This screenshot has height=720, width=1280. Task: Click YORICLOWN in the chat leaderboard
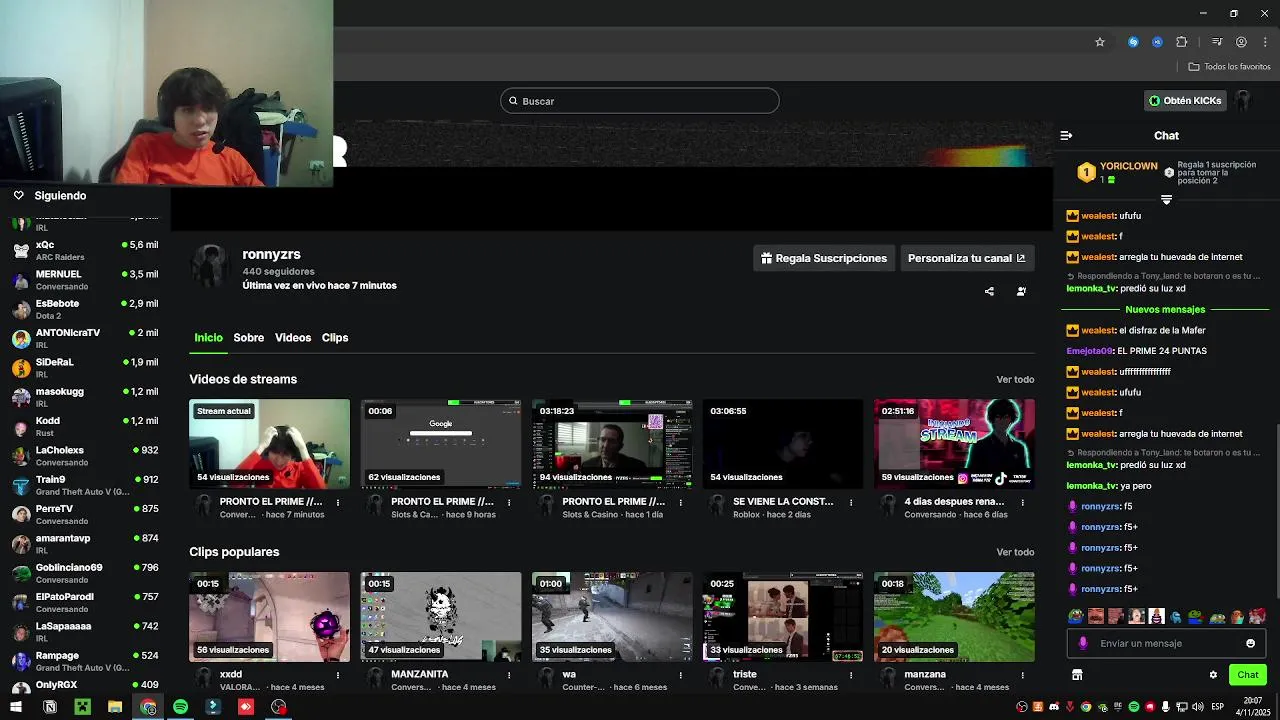click(x=1128, y=166)
